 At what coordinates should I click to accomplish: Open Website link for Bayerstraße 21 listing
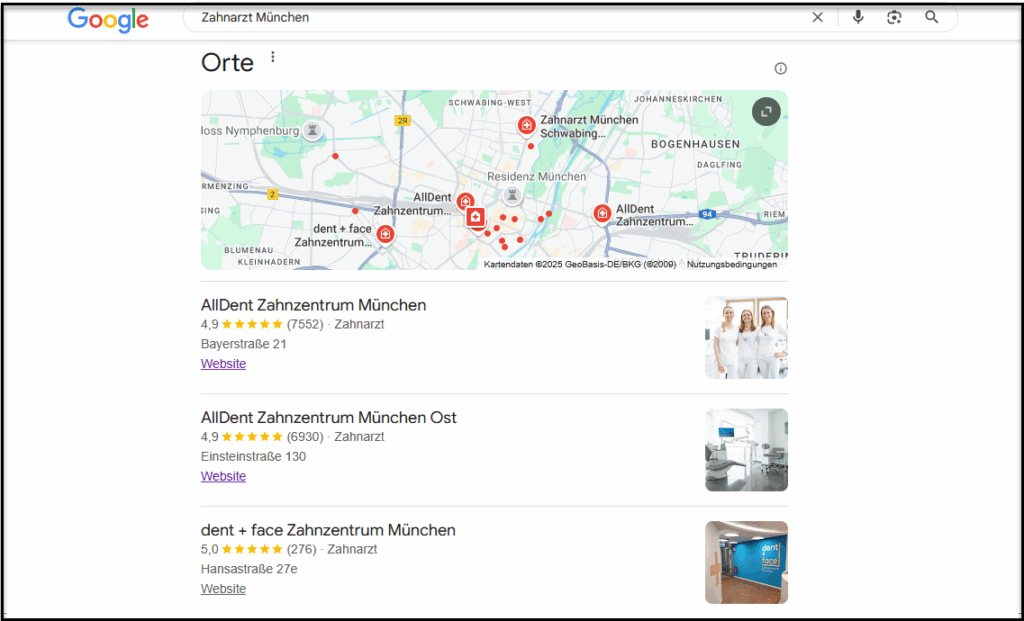(x=223, y=364)
